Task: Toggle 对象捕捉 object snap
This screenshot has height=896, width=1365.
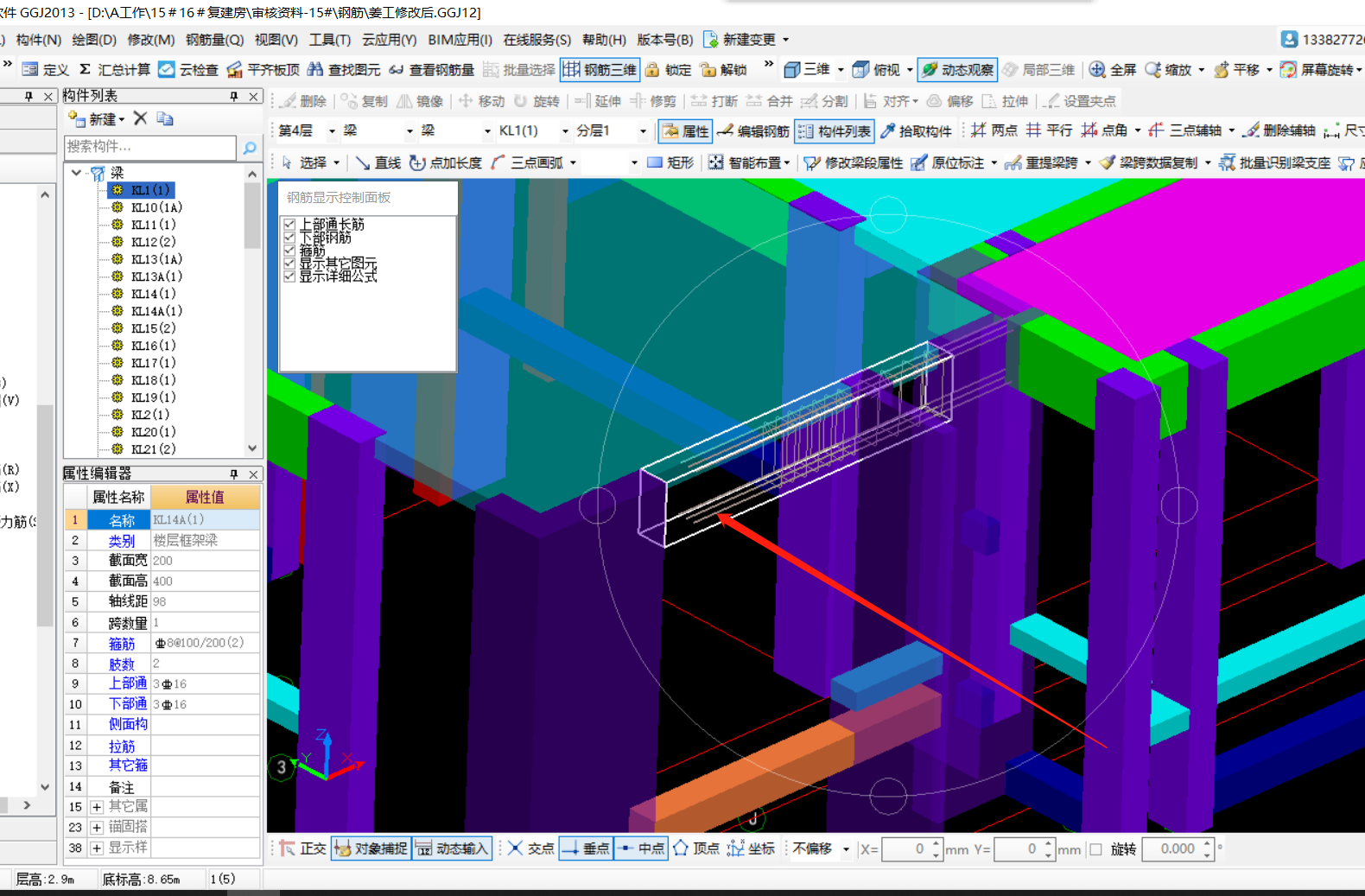Action: click(371, 848)
